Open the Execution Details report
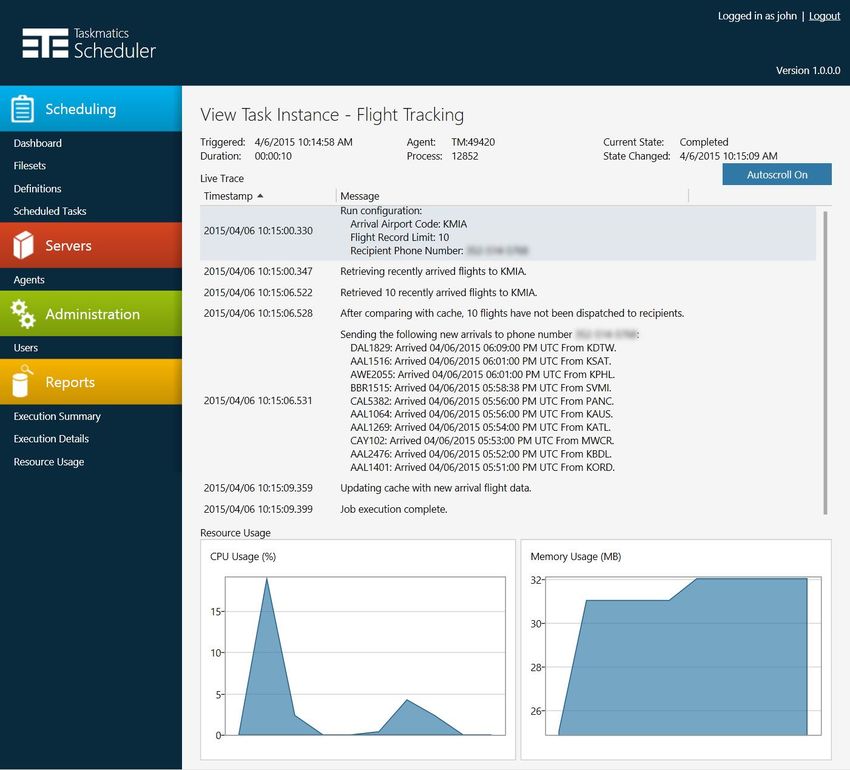This screenshot has height=770, width=850. tap(51, 439)
